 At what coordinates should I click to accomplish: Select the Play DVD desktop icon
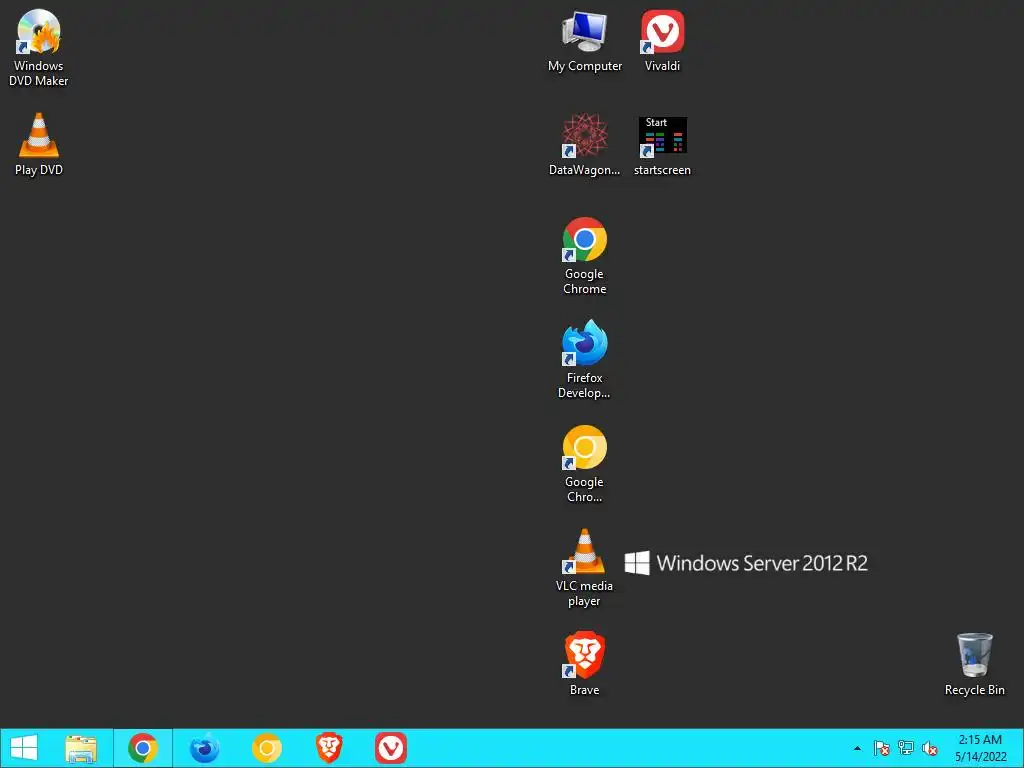click(x=39, y=144)
